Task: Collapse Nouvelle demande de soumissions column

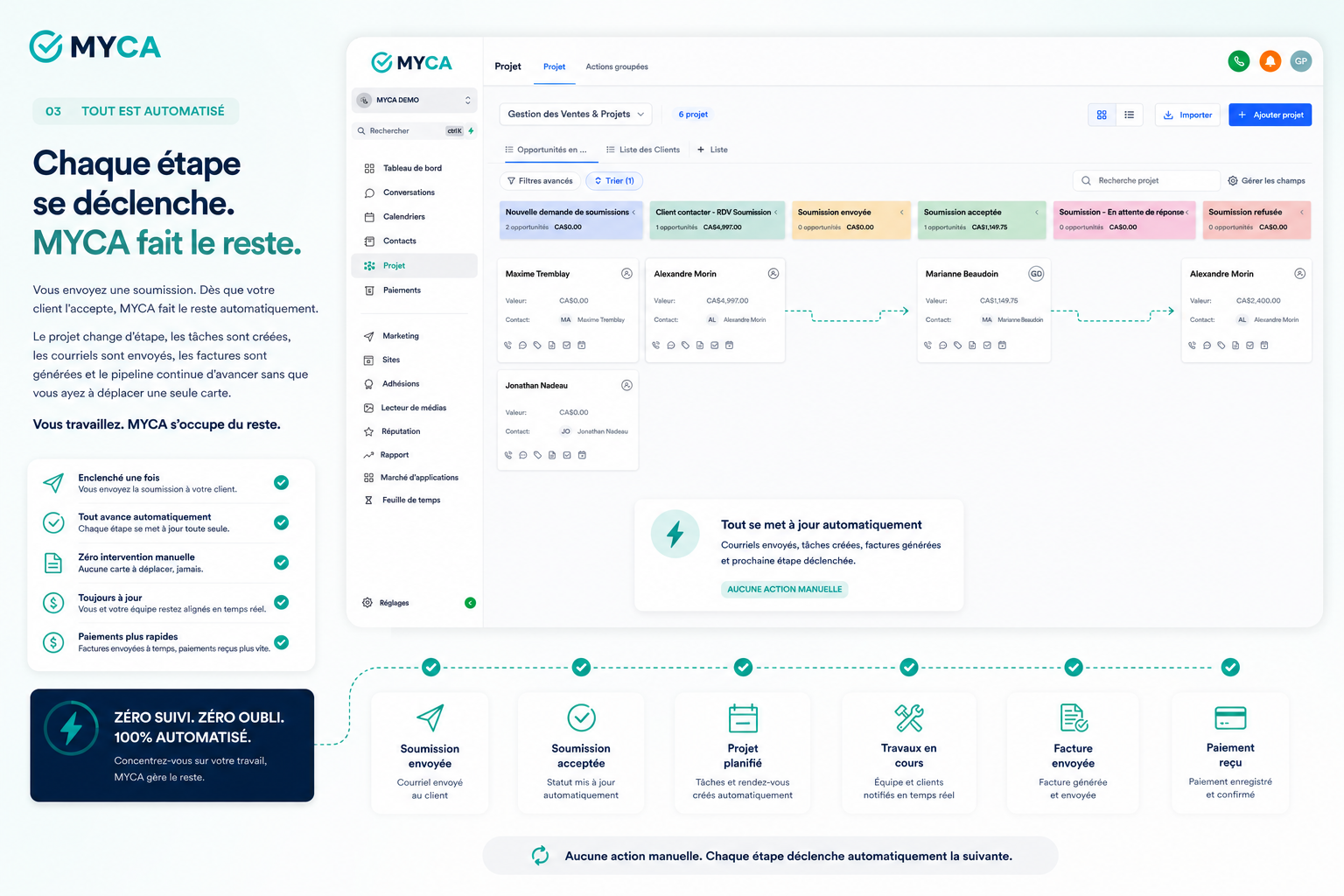Action: (634, 213)
